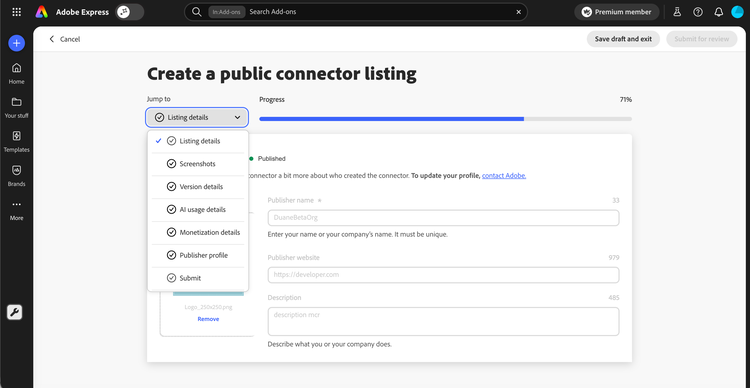The width and height of the screenshot is (750, 388).
Task: Toggle the switch beside Adobe Express title
Action: click(130, 12)
